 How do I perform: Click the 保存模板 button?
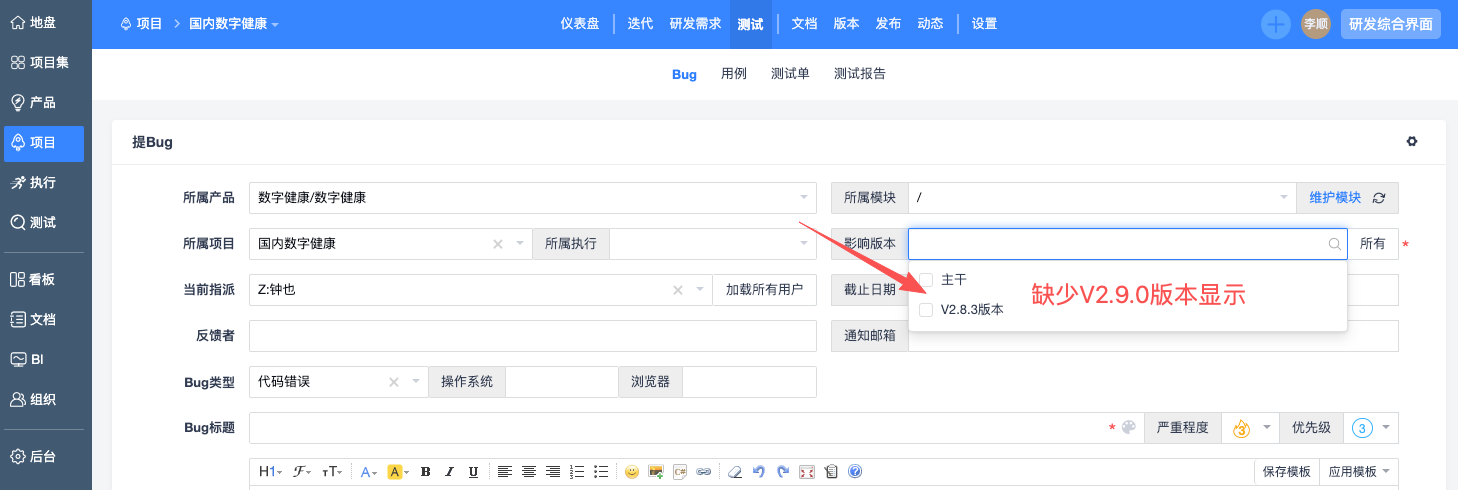(1286, 472)
